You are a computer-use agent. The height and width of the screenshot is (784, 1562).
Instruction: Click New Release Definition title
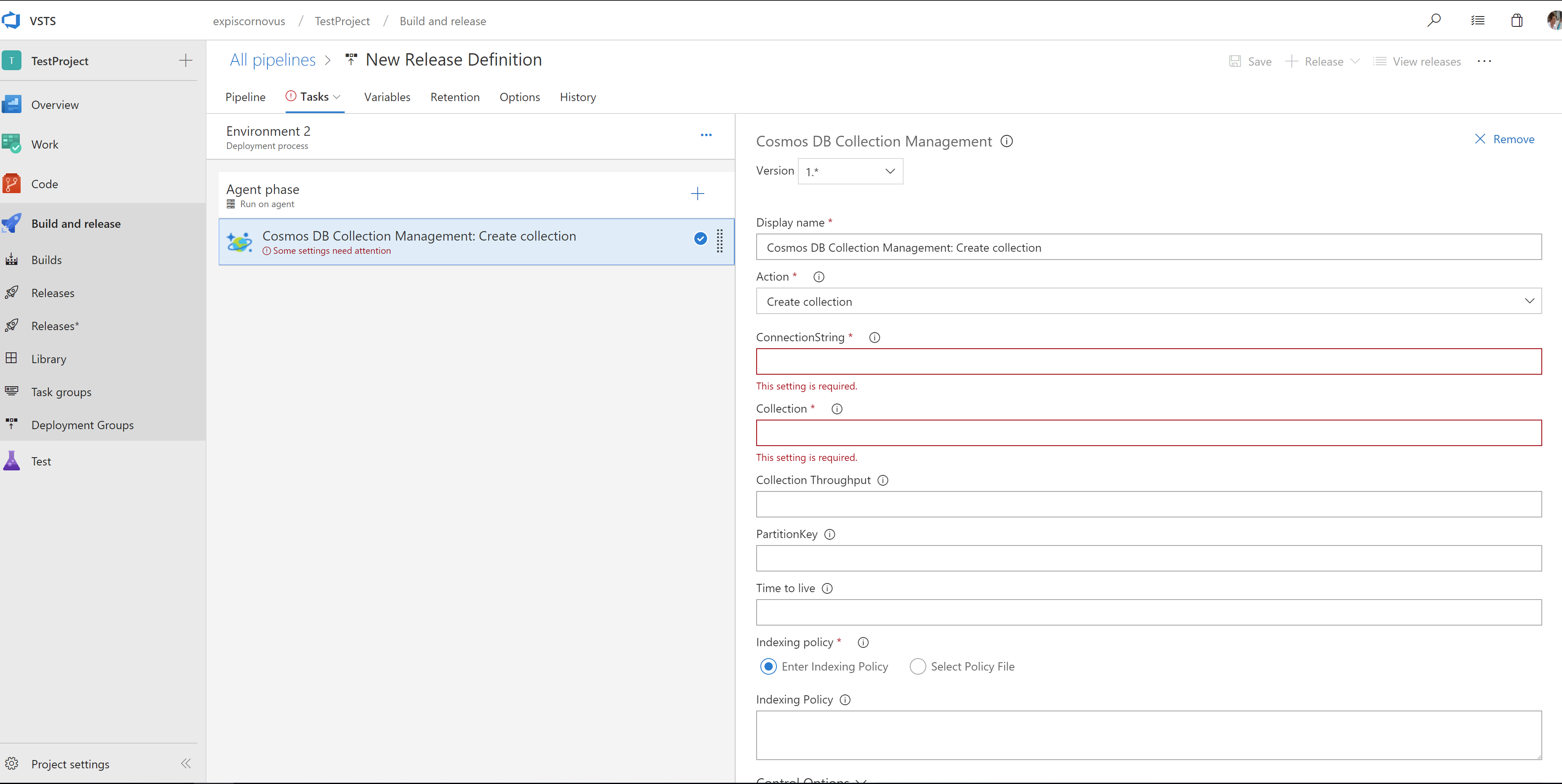[454, 59]
